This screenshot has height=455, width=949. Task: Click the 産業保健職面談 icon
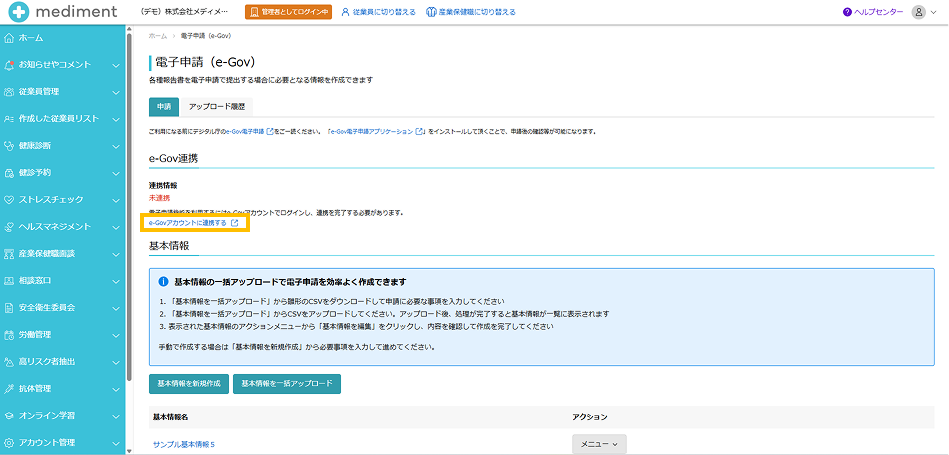[x=8, y=254]
